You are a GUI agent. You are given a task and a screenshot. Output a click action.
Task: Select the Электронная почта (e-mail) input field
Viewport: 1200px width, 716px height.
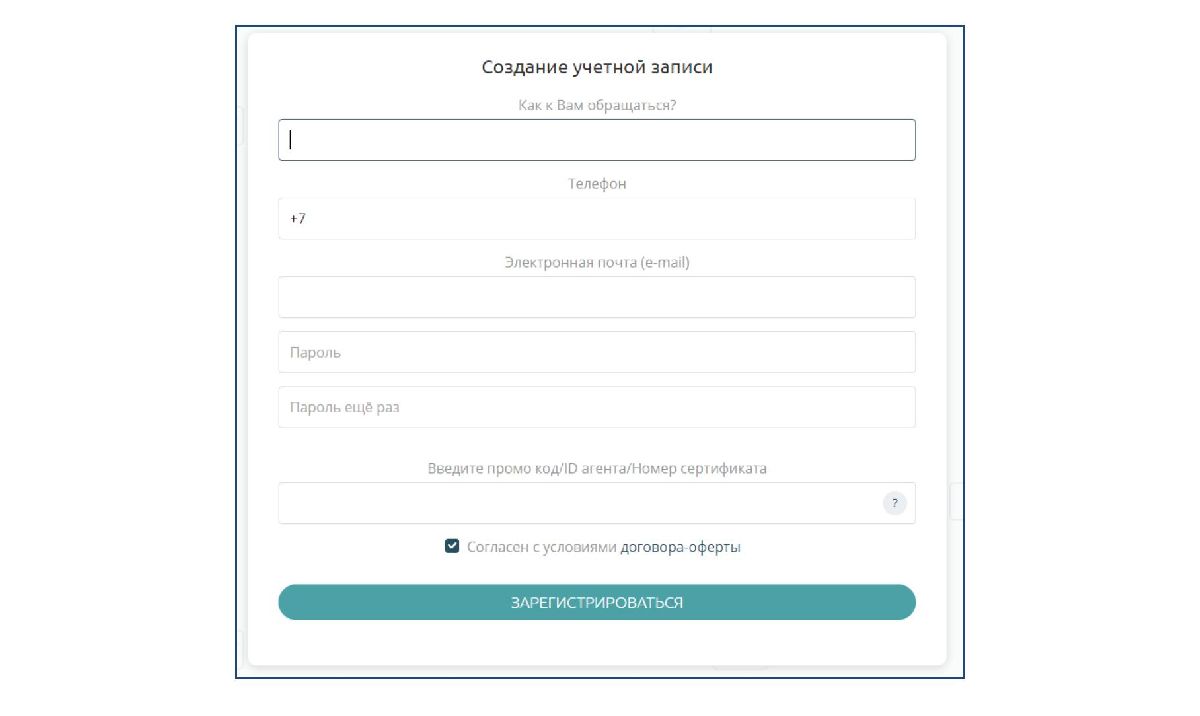tap(597, 297)
